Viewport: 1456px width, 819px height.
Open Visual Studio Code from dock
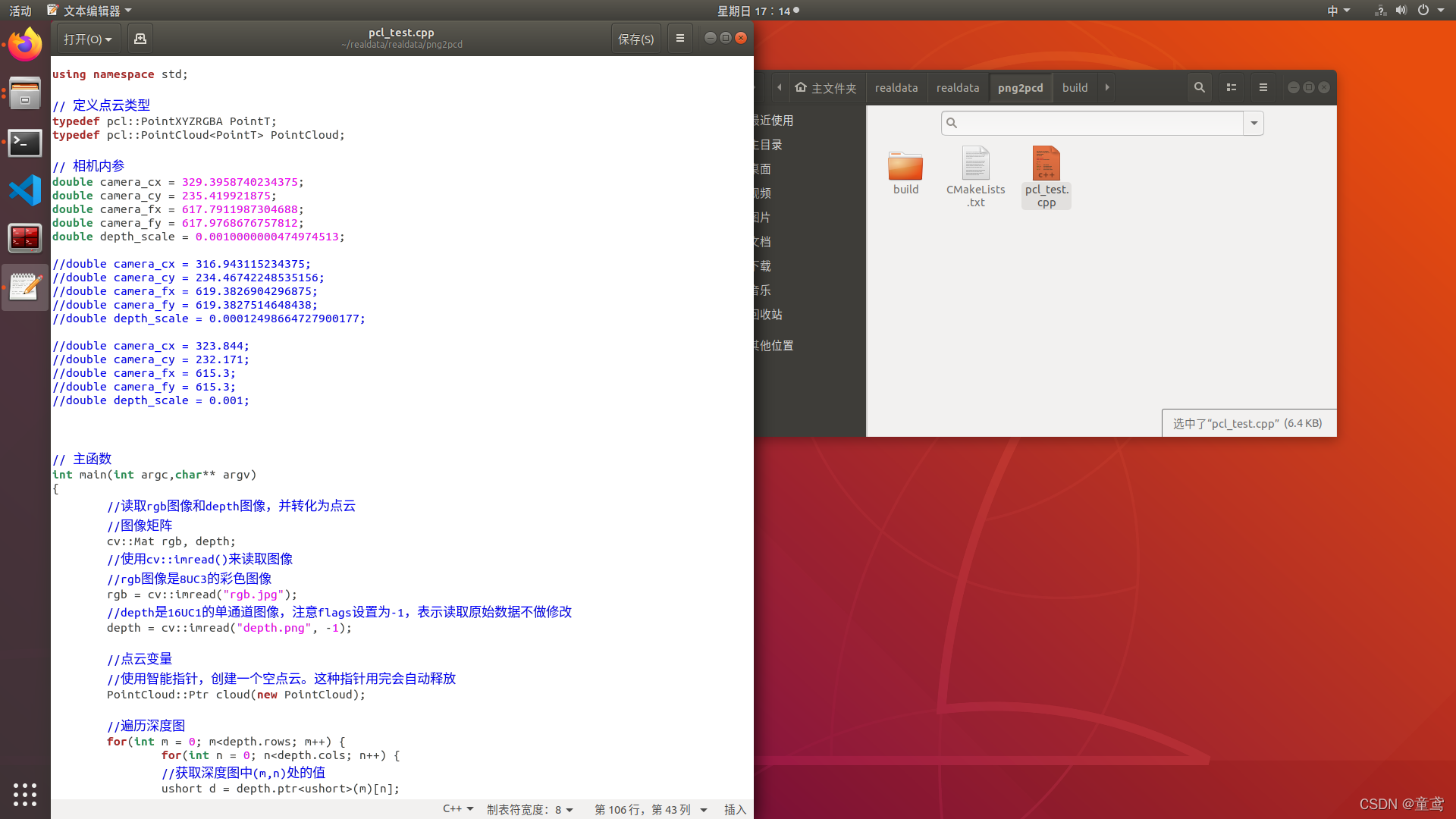[25, 190]
